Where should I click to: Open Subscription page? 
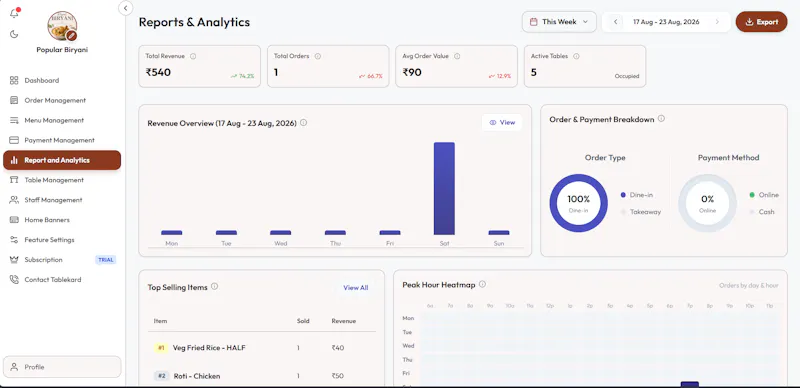pyautogui.click(x=62, y=260)
